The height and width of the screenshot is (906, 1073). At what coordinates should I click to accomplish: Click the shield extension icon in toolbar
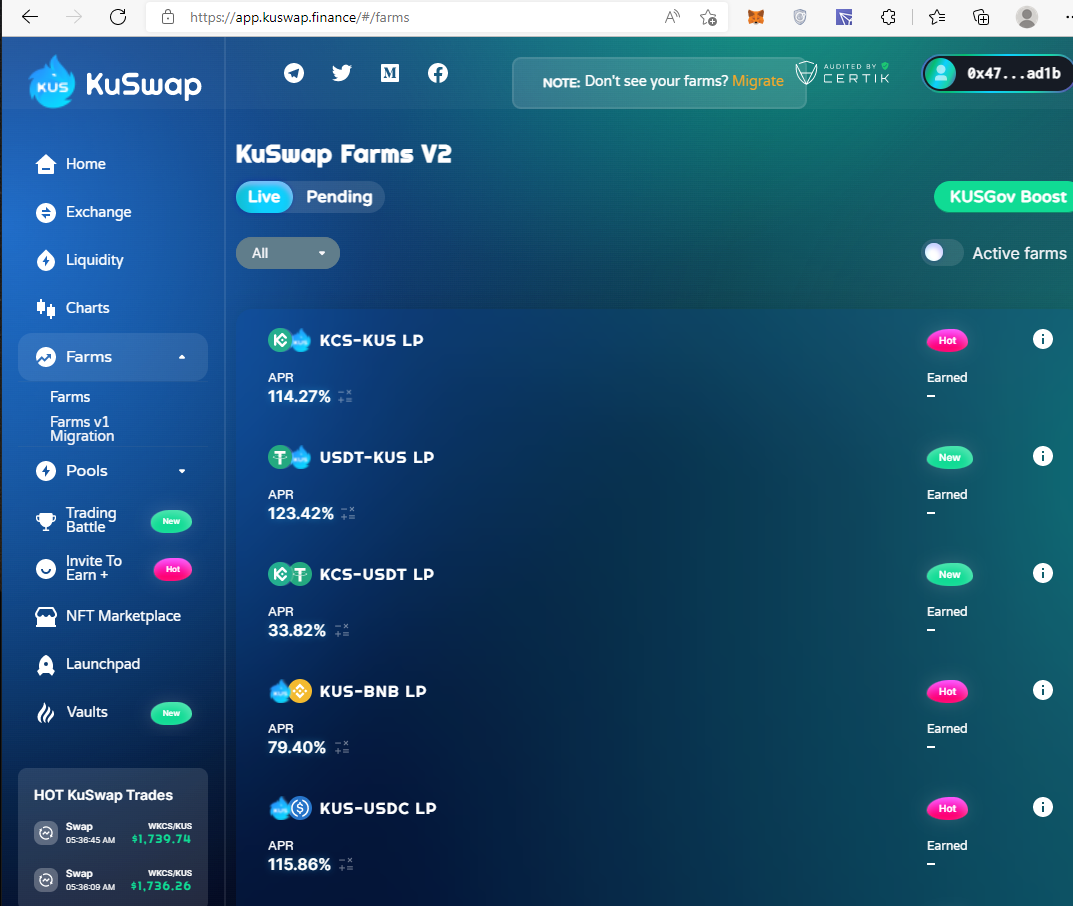coord(799,17)
